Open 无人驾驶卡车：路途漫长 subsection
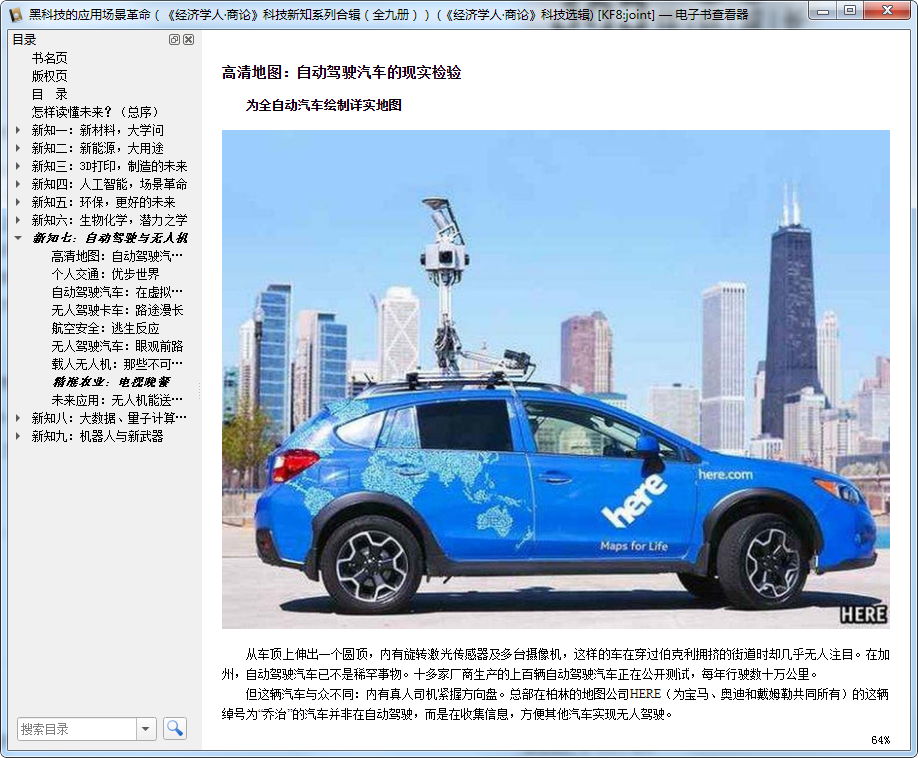Image resolution: width=918 pixels, height=758 pixels. 117,310
